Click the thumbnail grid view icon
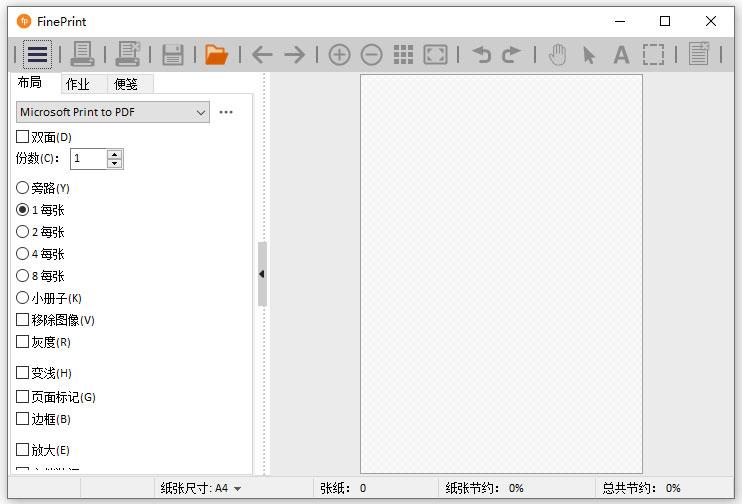This screenshot has height=504, width=742. click(403, 55)
